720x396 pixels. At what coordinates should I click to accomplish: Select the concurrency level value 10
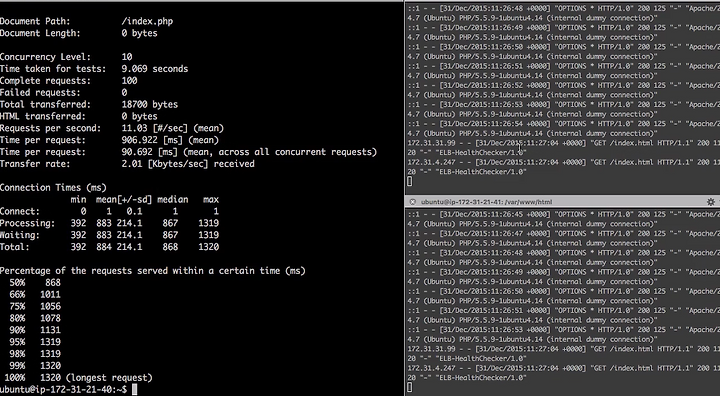point(127,57)
